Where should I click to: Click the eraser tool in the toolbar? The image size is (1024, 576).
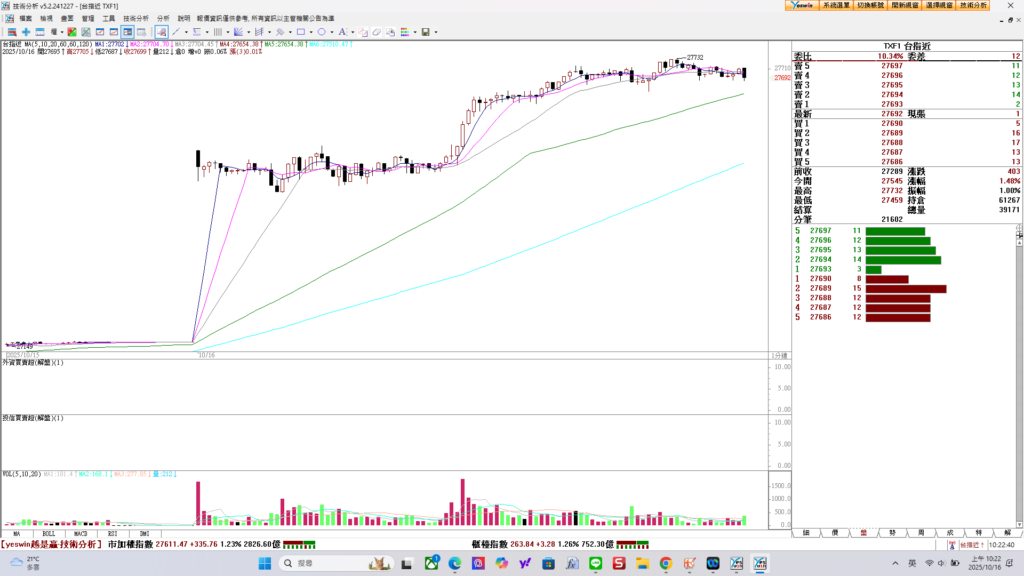coord(376,32)
